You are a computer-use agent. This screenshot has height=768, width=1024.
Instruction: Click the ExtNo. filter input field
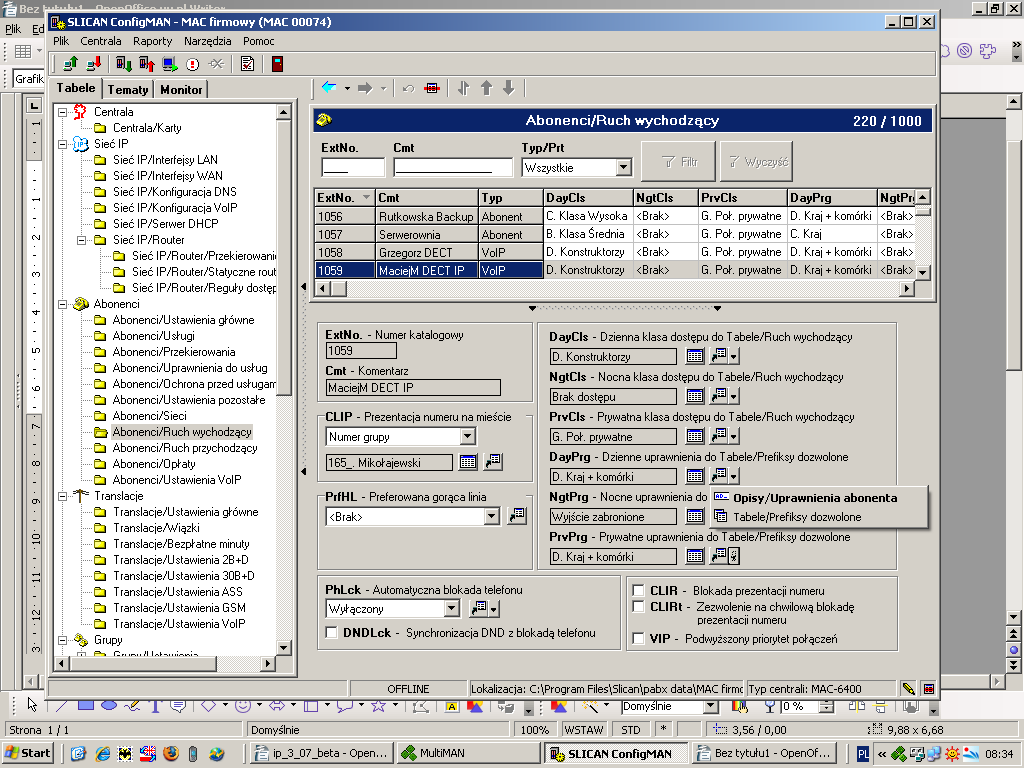pyautogui.click(x=353, y=168)
